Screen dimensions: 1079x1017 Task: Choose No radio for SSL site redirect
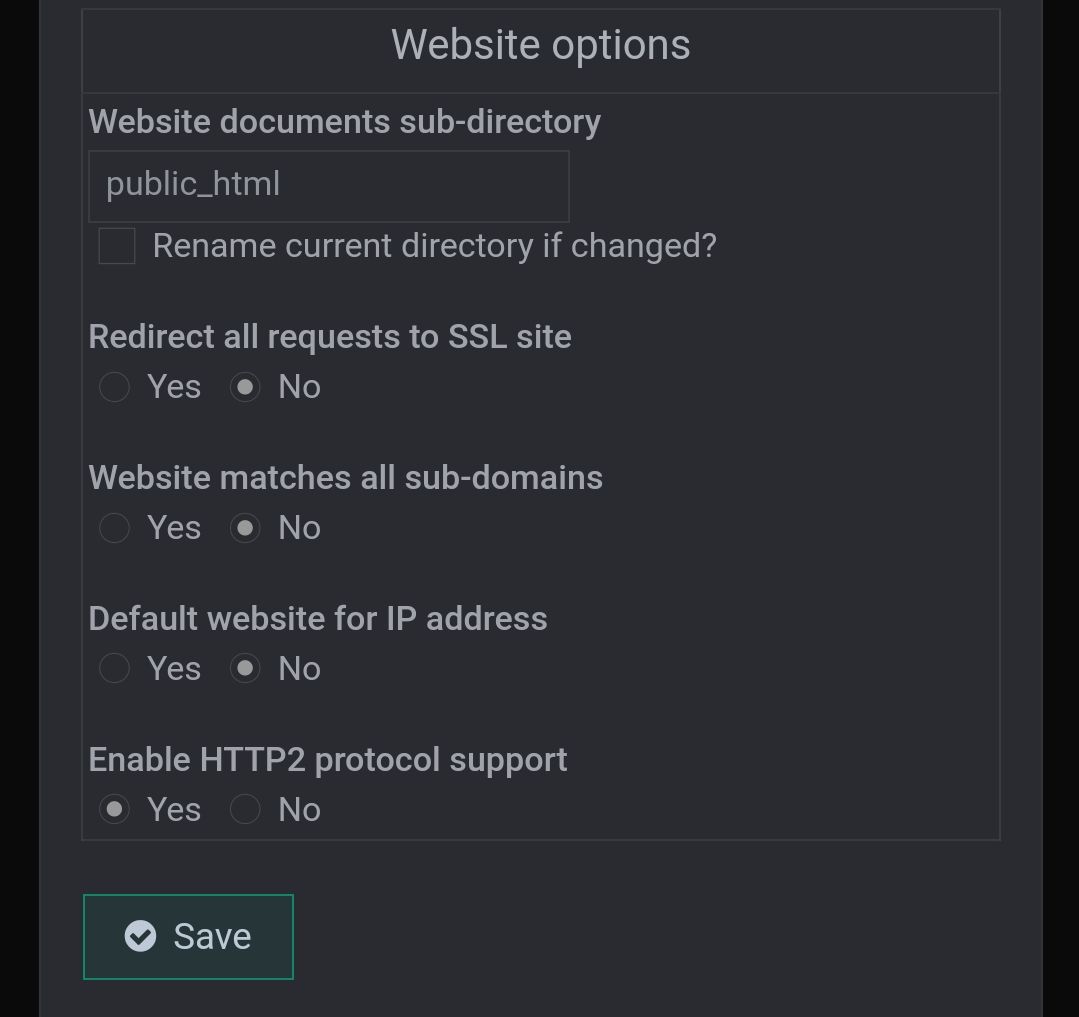click(245, 387)
